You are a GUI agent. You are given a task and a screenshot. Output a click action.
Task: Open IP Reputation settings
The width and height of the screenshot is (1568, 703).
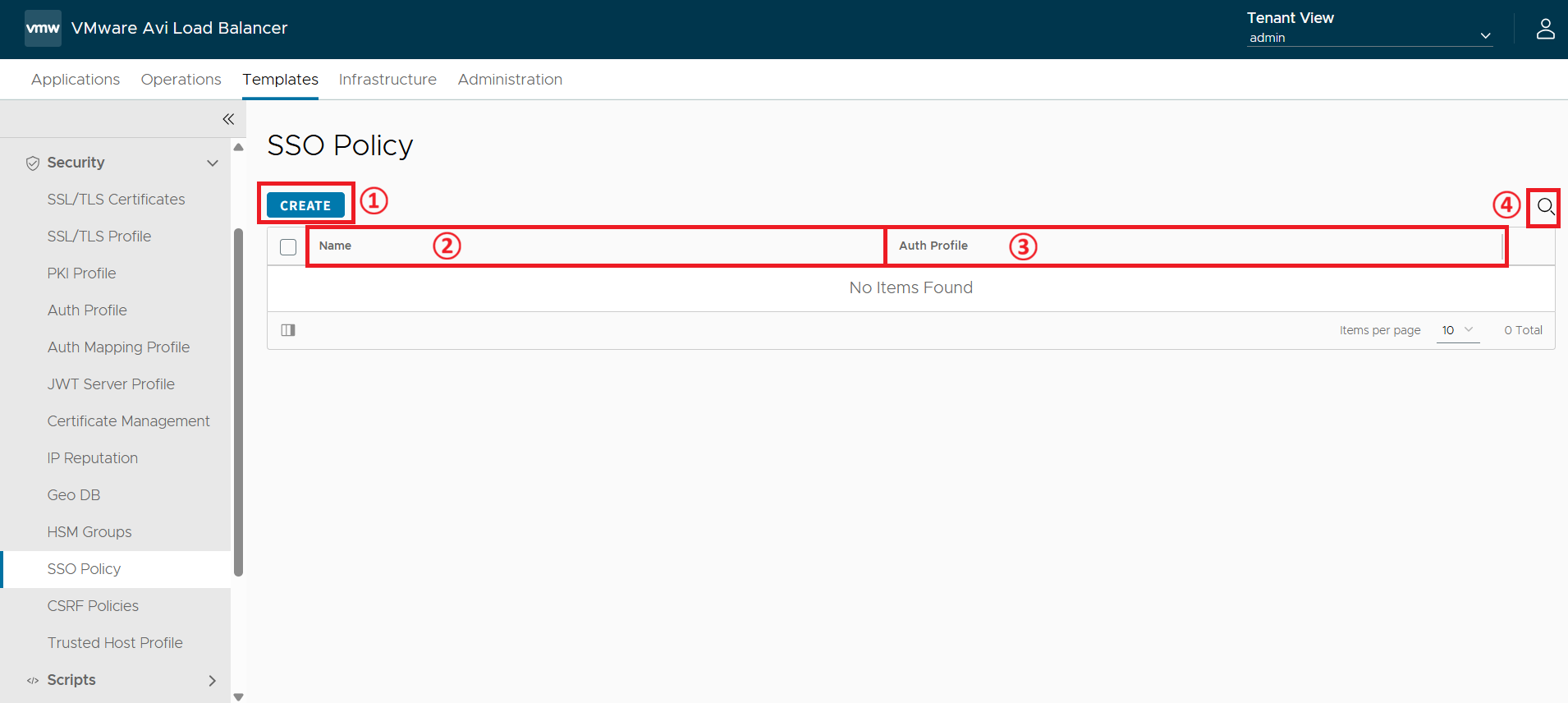(93, 458)
